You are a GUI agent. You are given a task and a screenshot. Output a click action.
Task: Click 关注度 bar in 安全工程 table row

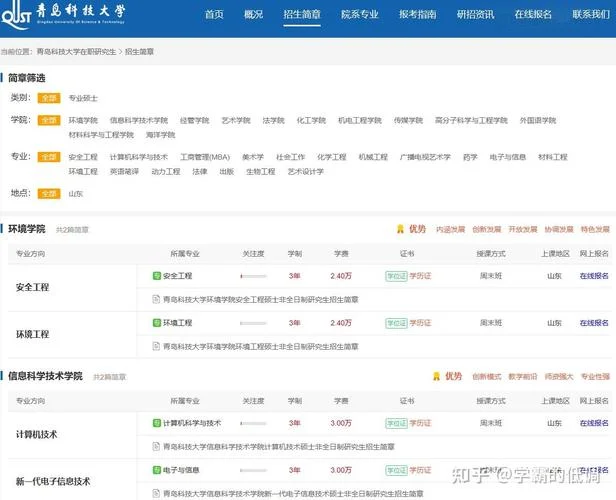click(x=253, y=276)
